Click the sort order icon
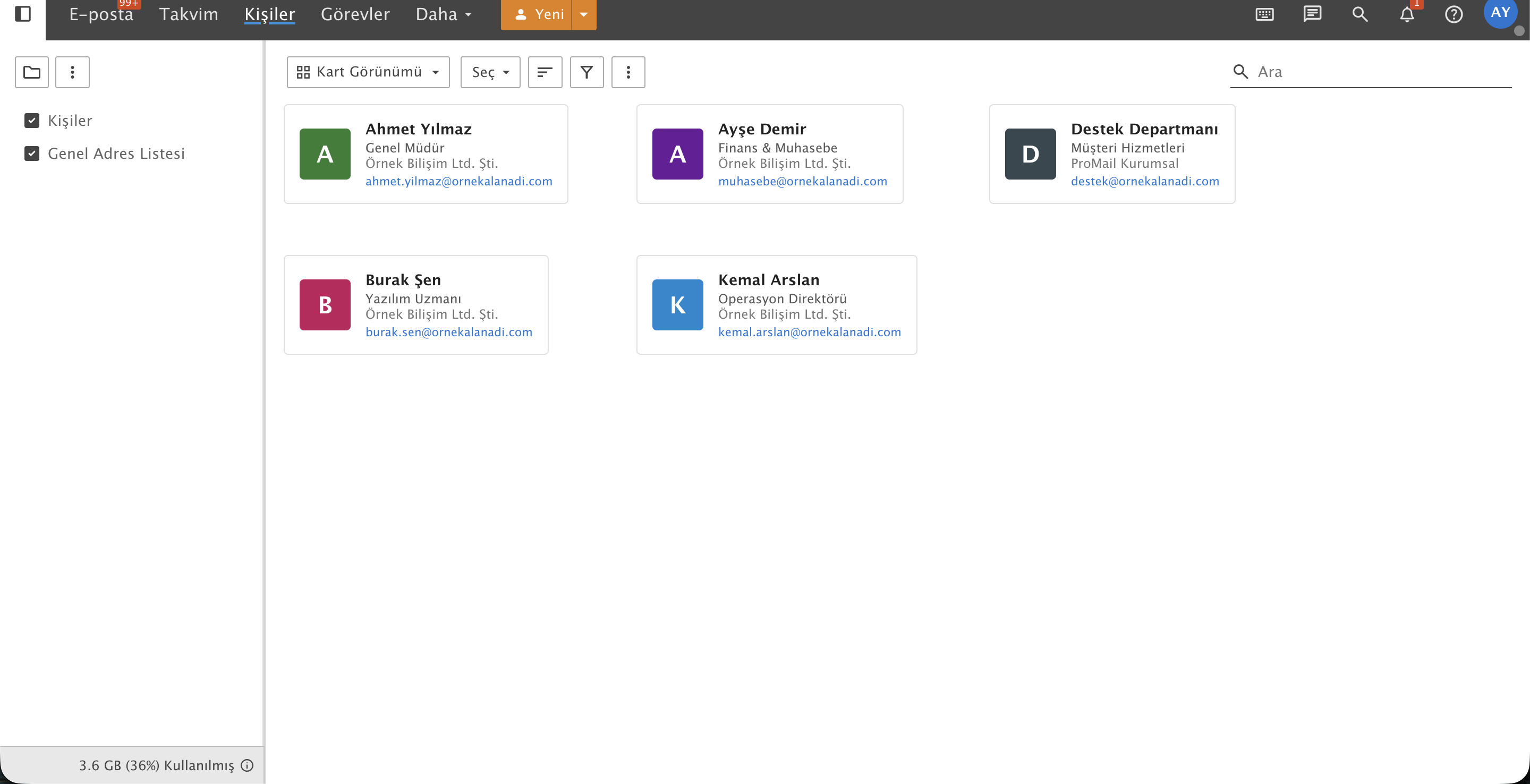 coord(545,72)
